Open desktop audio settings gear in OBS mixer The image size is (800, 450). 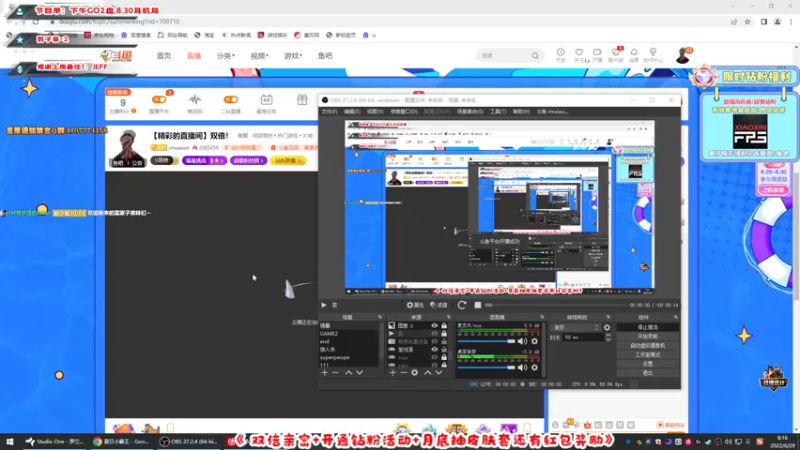pyautogui.click(x=534, y=367)
